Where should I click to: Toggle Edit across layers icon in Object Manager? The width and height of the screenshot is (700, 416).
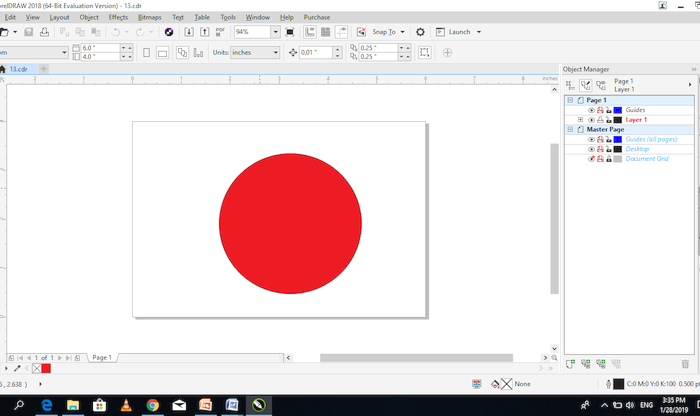click(x=586, y=85)
